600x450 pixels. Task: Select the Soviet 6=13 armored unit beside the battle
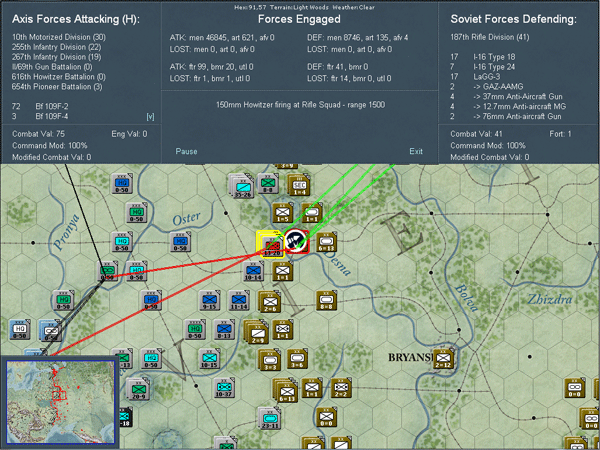point(326,242)
